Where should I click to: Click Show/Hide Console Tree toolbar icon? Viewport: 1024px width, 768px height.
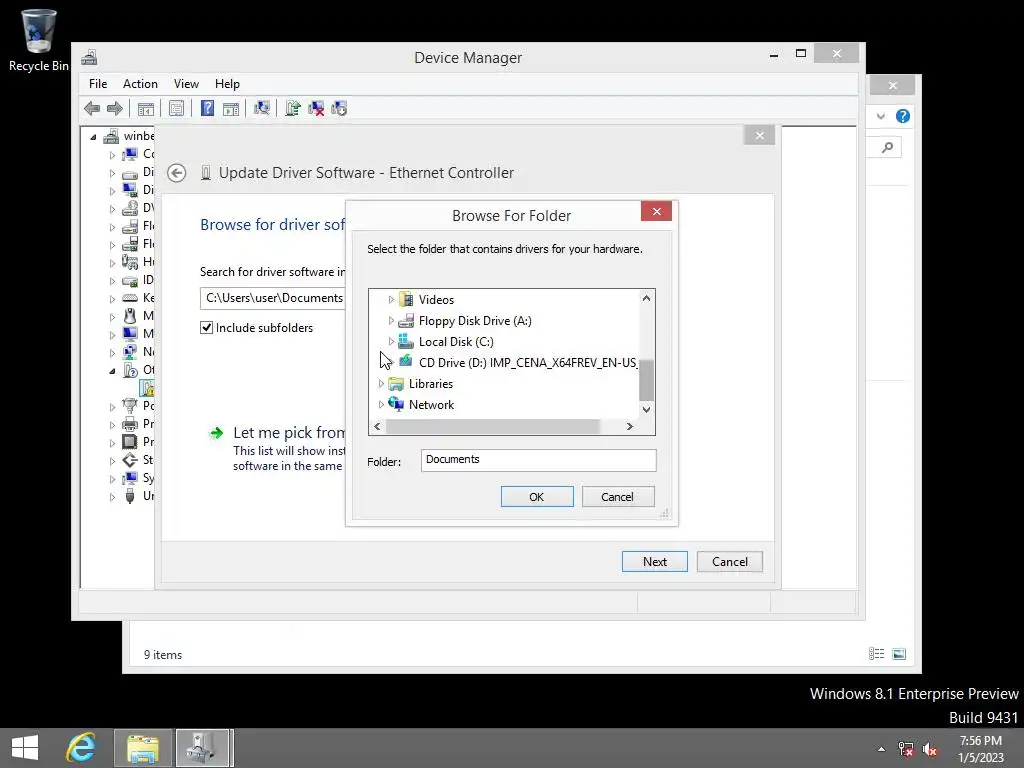(x=146, y=108)
